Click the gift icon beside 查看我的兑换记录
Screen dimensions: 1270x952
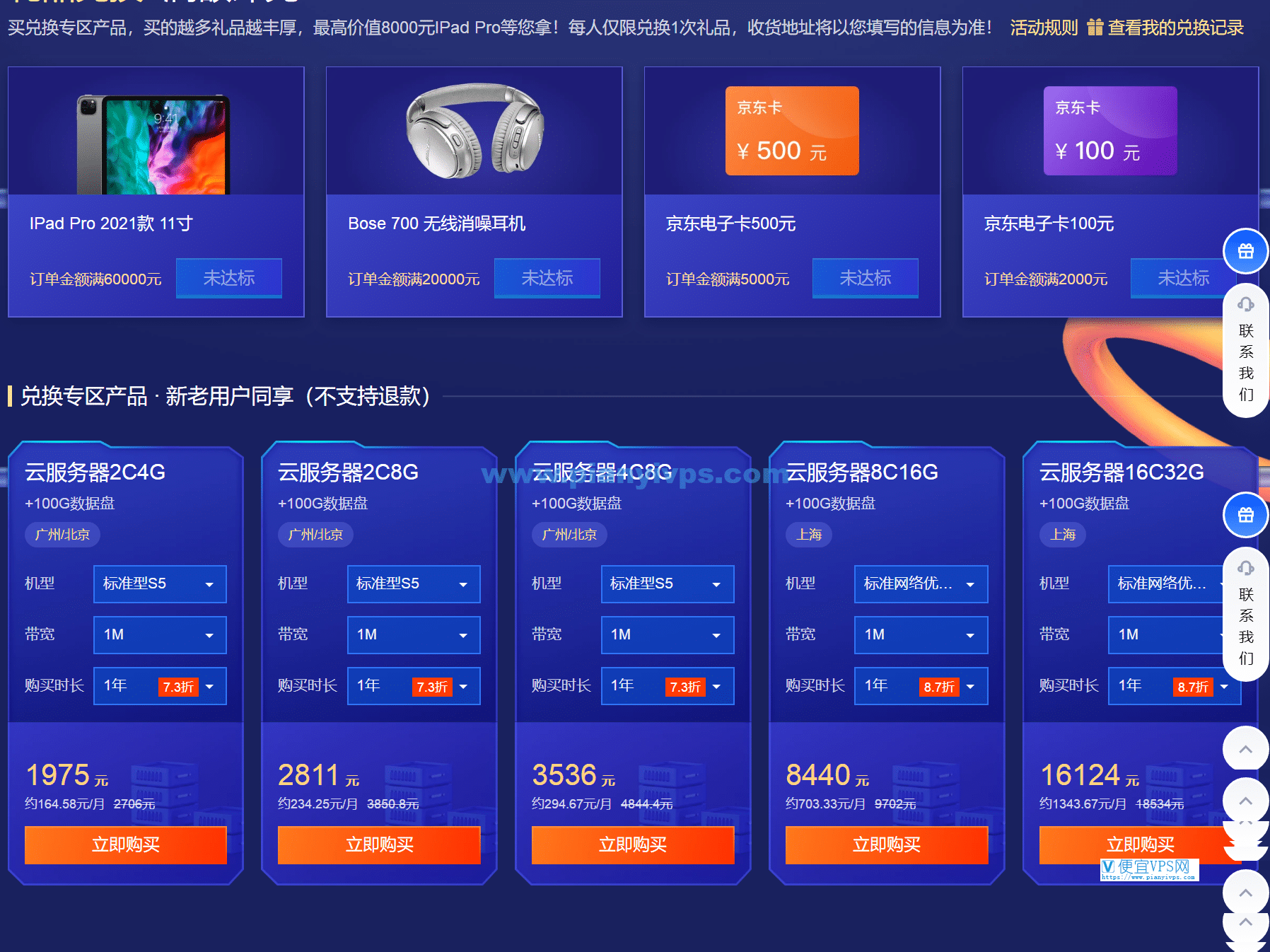(1095, 28)
